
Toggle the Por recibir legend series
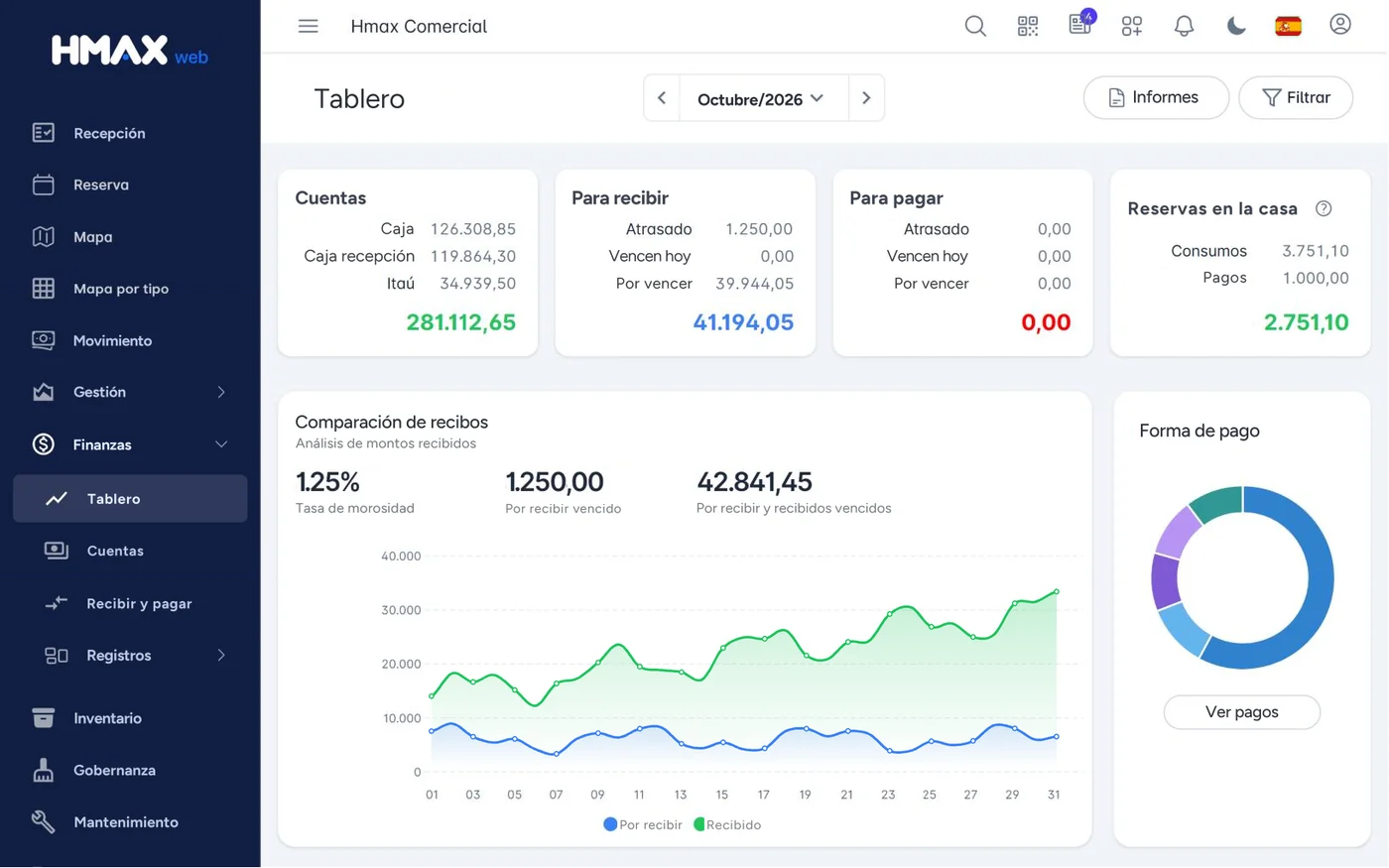643,824
